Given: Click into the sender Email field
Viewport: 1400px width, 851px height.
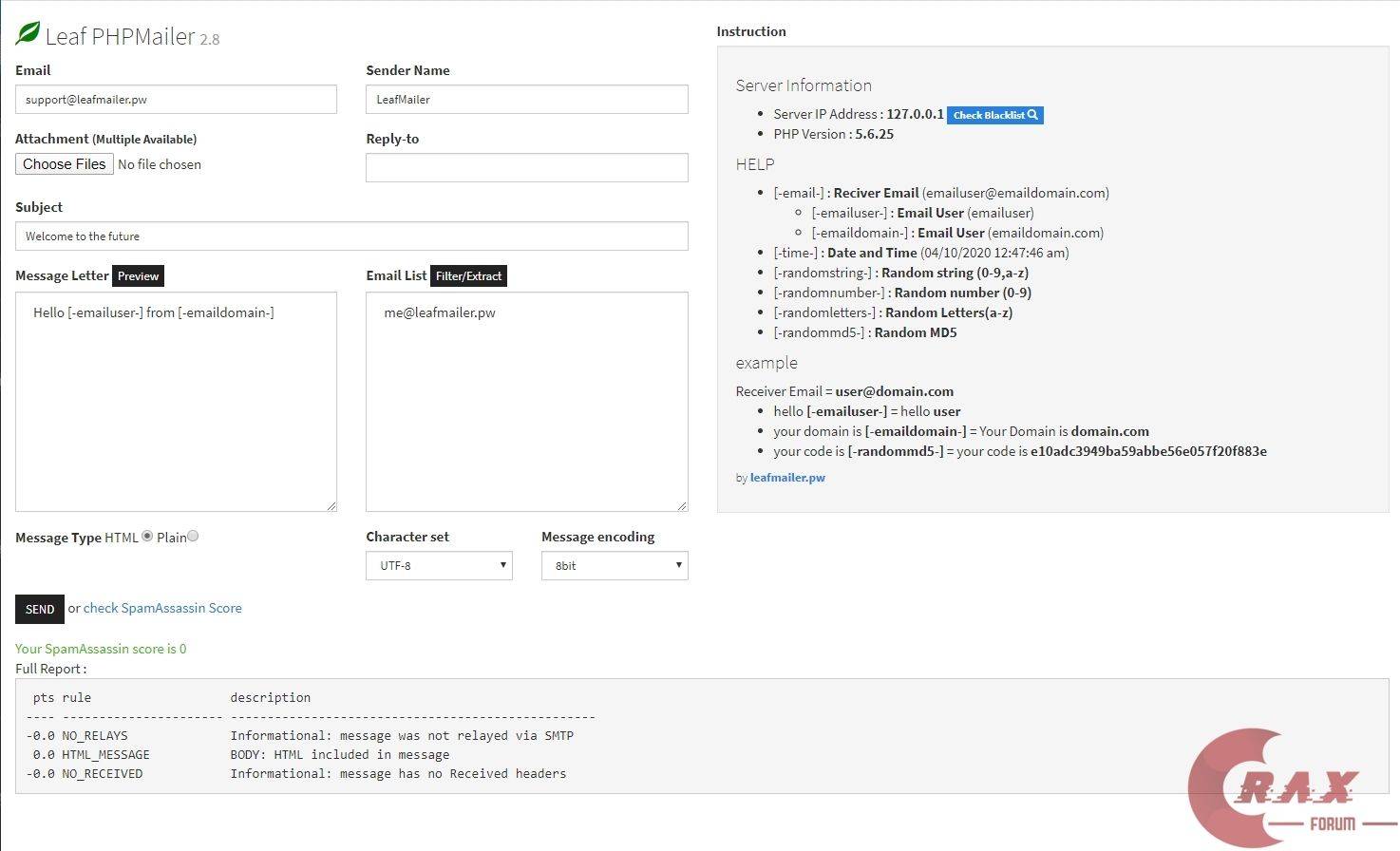Looking at the screenshot, I should coord(176,100).
